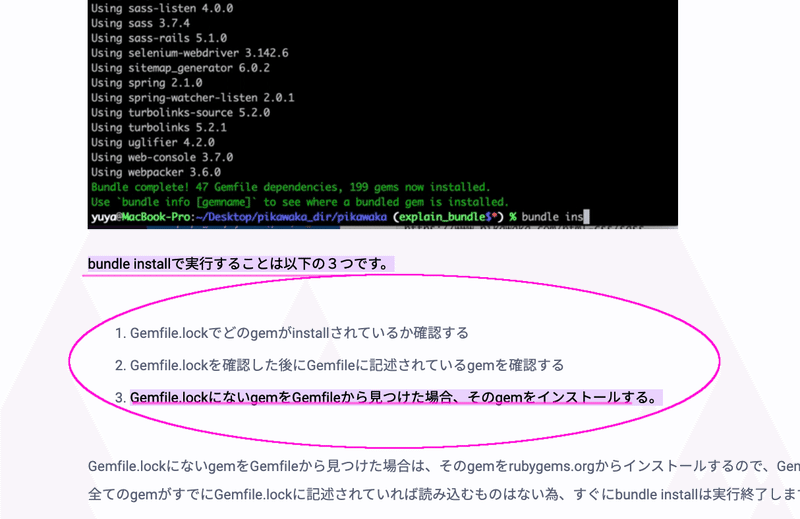This screenshot has width=800, height=519.
Task: Click the 'explain_bundle' branch name in prompt
Action: coord(441,217)
